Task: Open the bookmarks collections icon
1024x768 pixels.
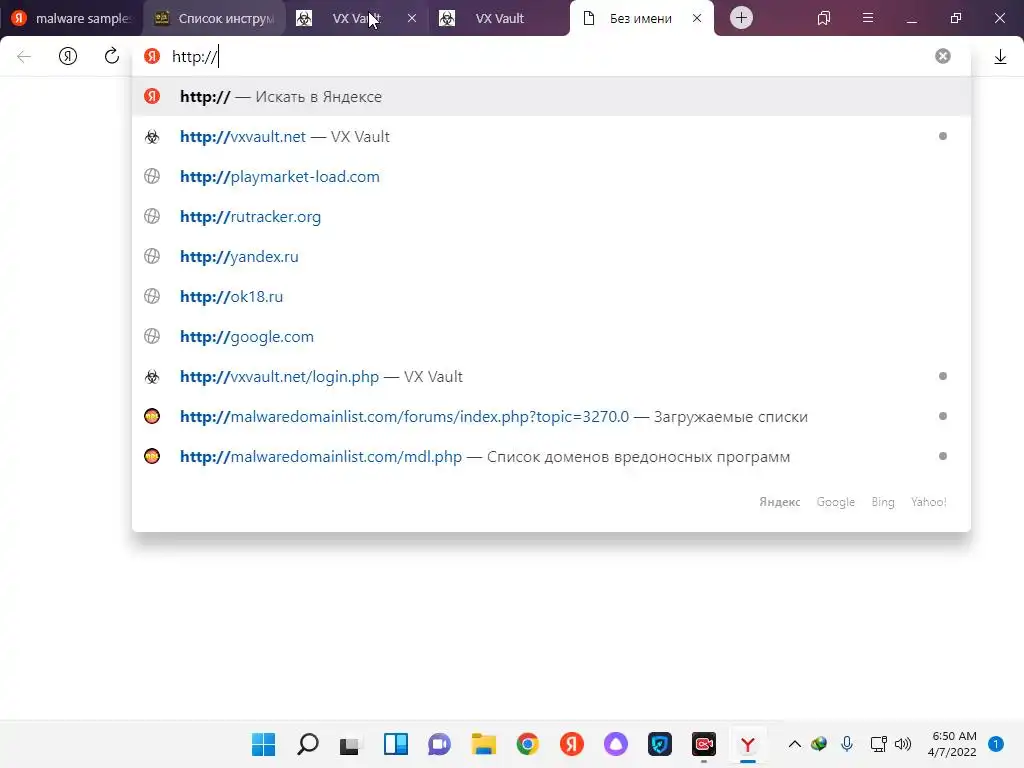Action: [824, 18]
